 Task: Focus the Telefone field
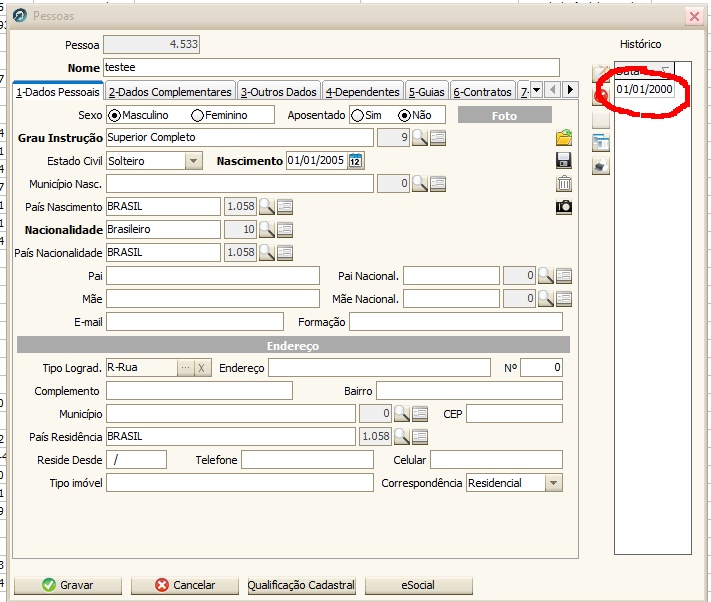(307, 460)
